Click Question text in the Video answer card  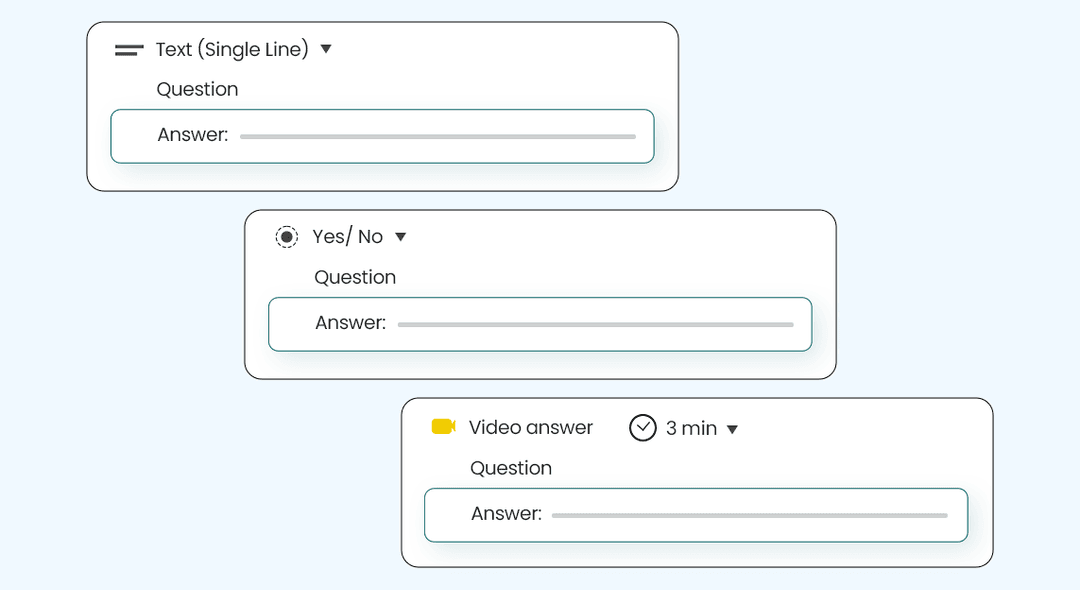pyautogui.click(x=511, y=468)
